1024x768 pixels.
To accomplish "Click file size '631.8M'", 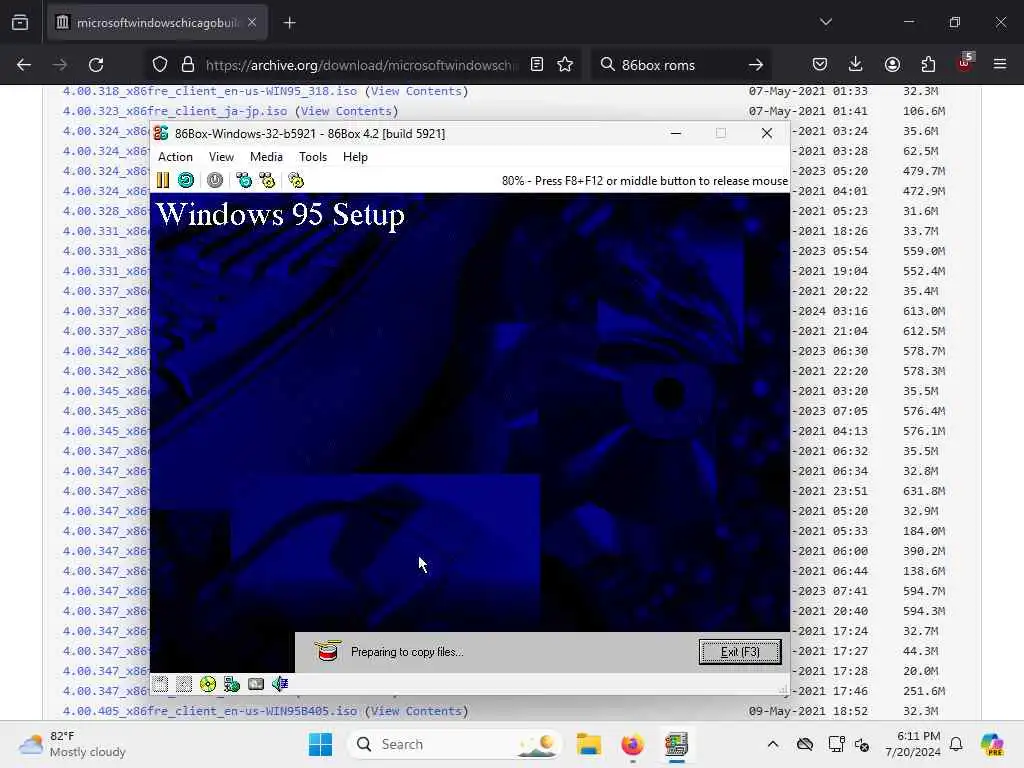I will 924,491.
